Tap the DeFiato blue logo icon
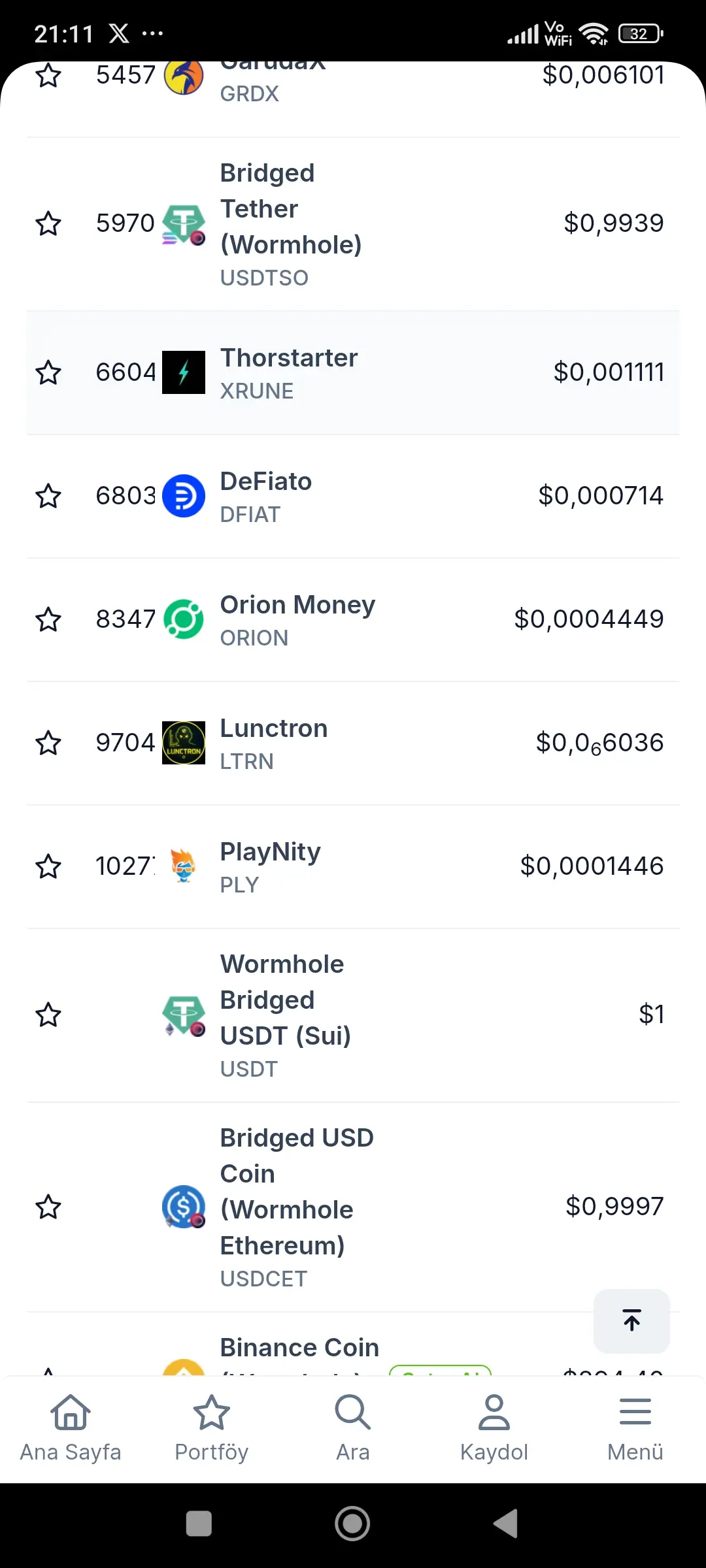This screenshot has width=706, height=1568. (184, 496)
